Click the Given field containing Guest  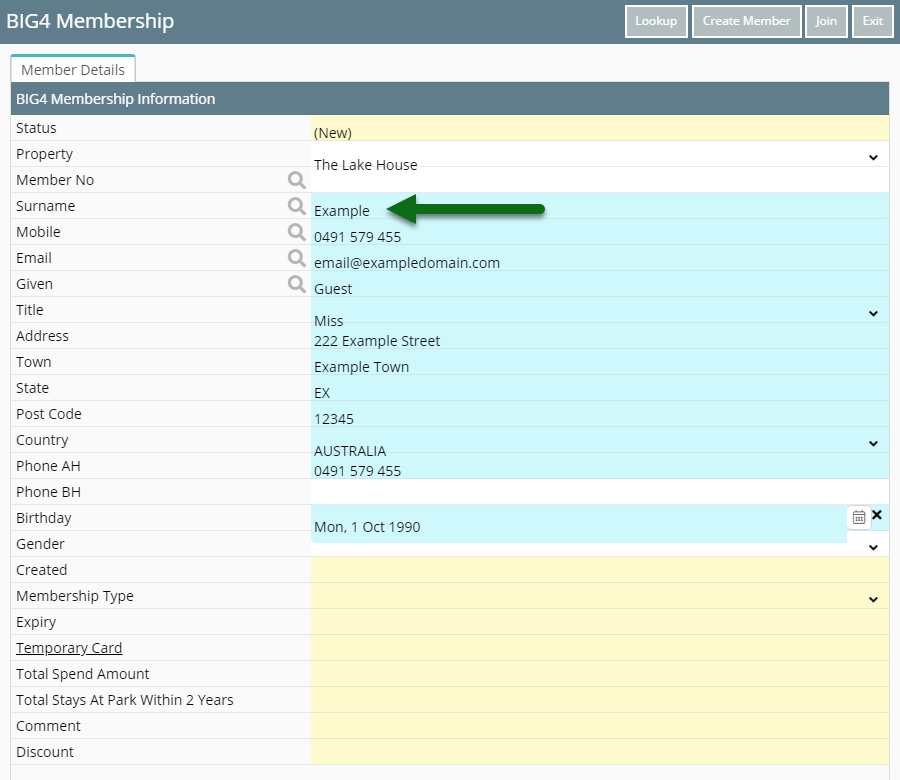(600, 284)
